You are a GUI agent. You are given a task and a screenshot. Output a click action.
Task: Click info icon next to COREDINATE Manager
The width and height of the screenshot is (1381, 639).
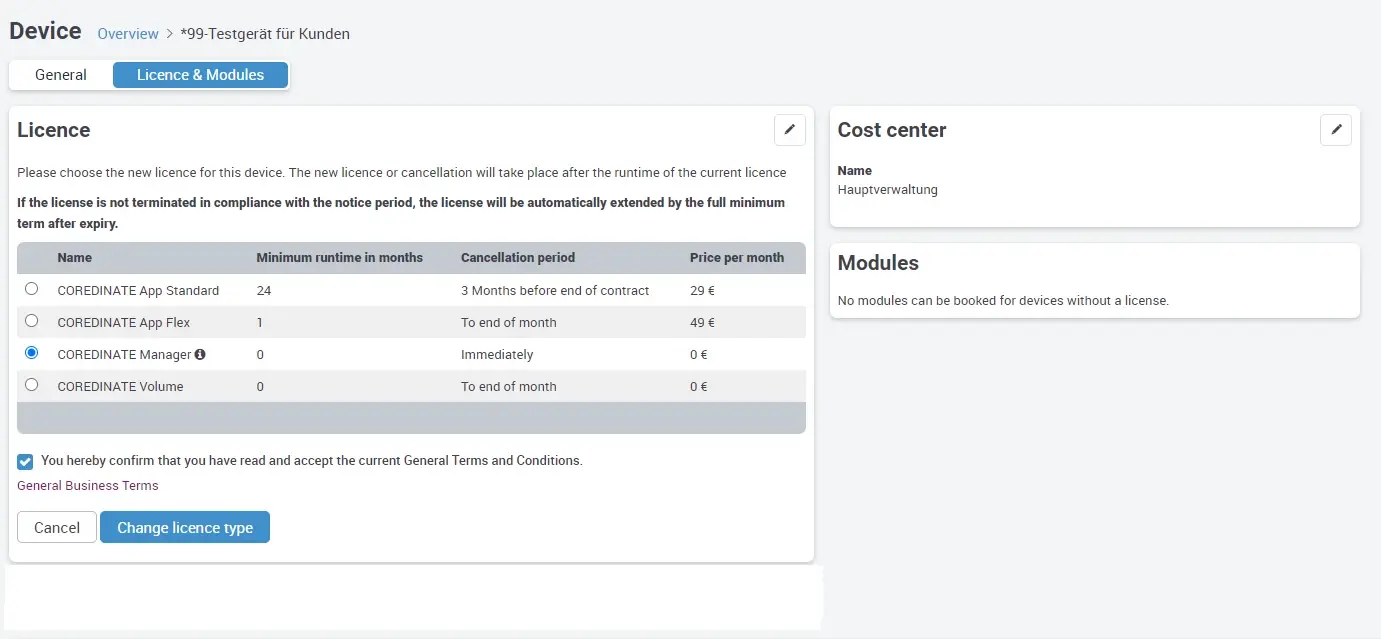click(200, 354)
